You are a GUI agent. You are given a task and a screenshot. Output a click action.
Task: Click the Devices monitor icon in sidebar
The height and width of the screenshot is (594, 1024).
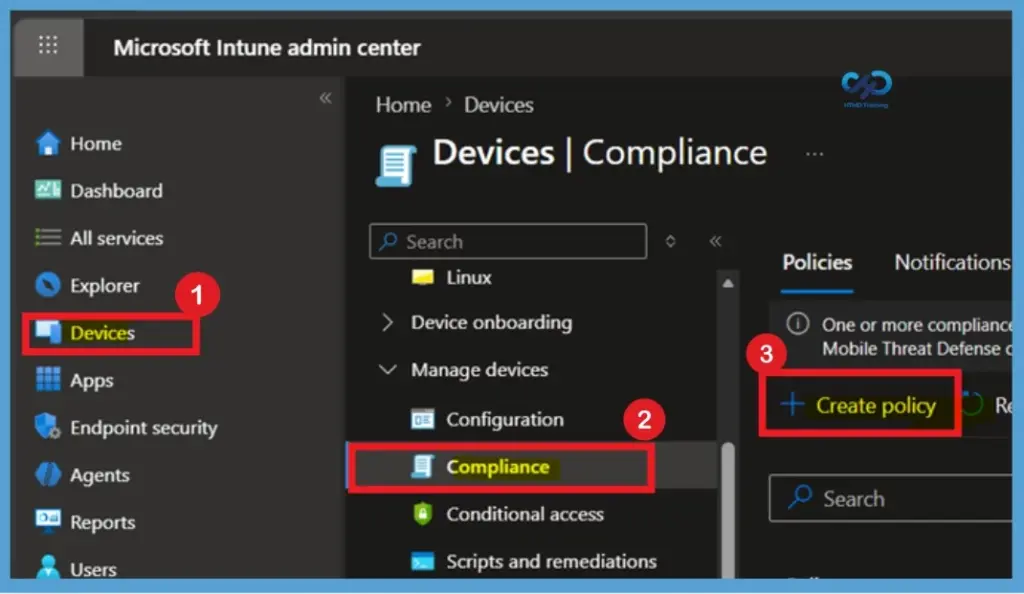48,332
